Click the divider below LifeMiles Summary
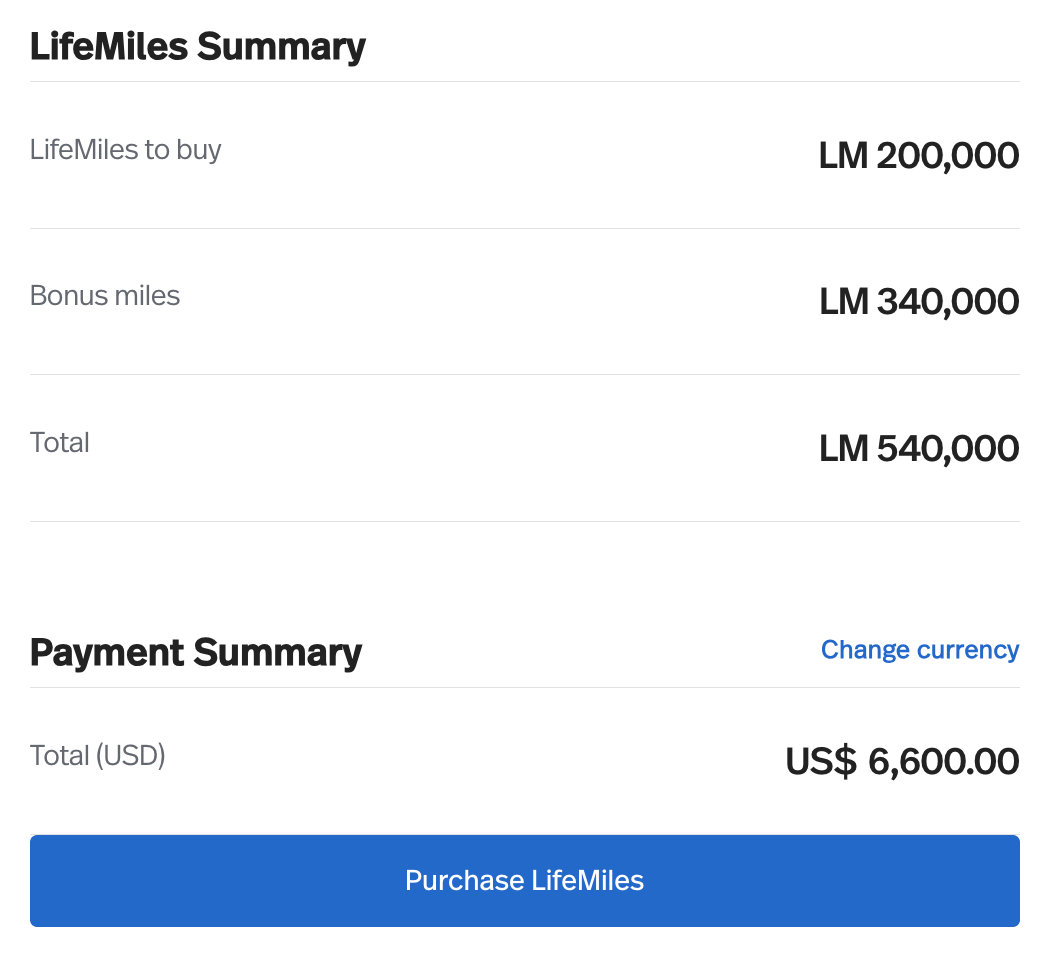The width and height of the screenshot is (1046, 962). click(524, 78)
